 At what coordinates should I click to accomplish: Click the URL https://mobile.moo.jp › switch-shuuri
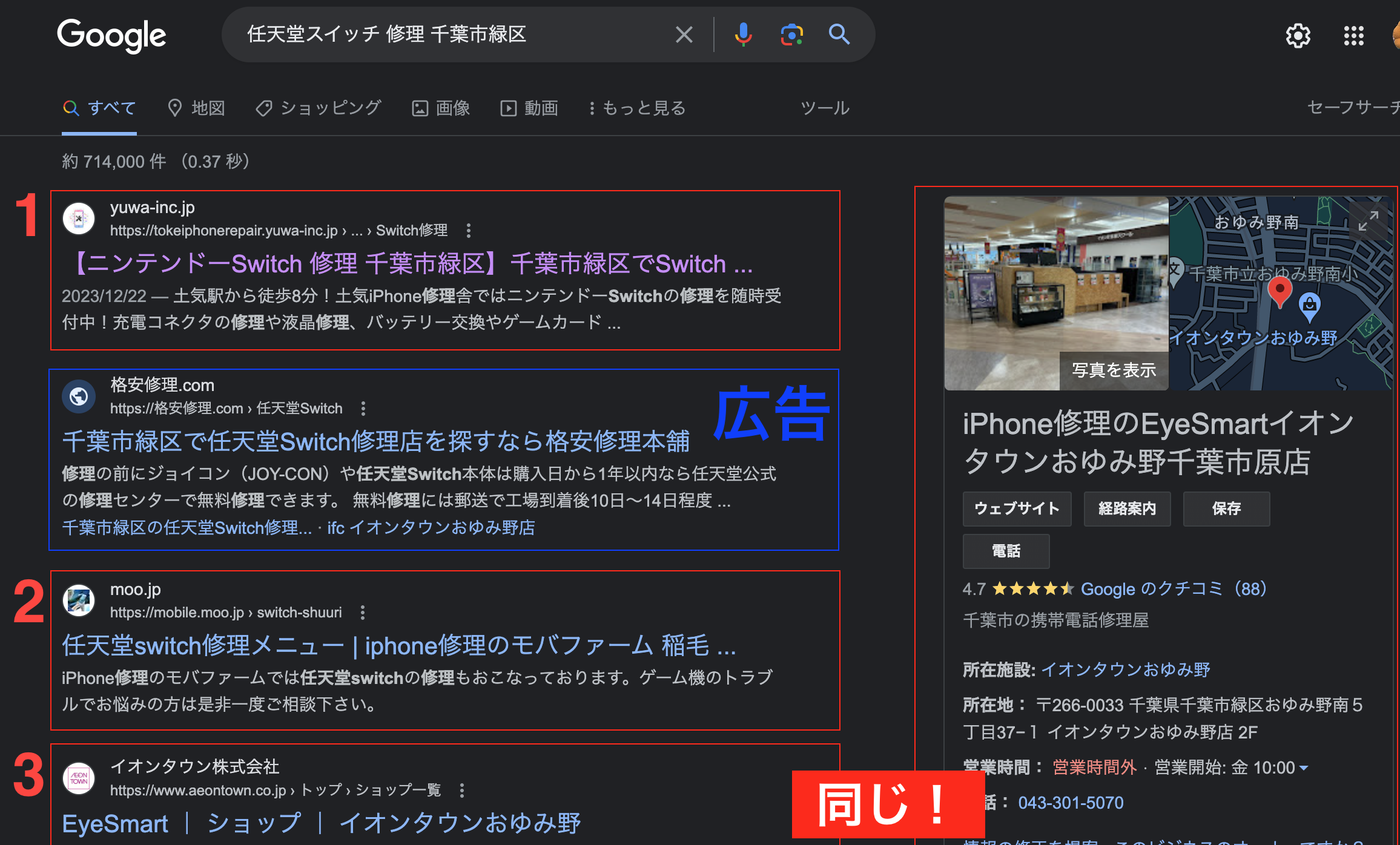pos(226,613)
